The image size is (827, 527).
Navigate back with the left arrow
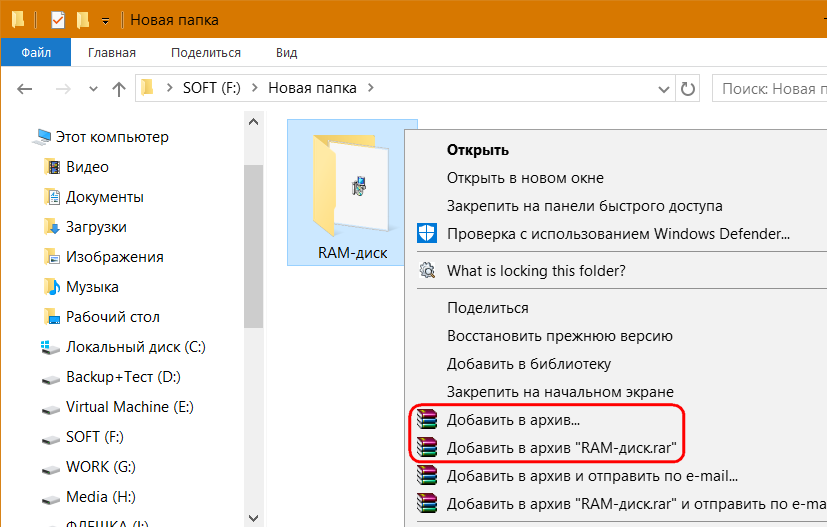pos(26,89)
